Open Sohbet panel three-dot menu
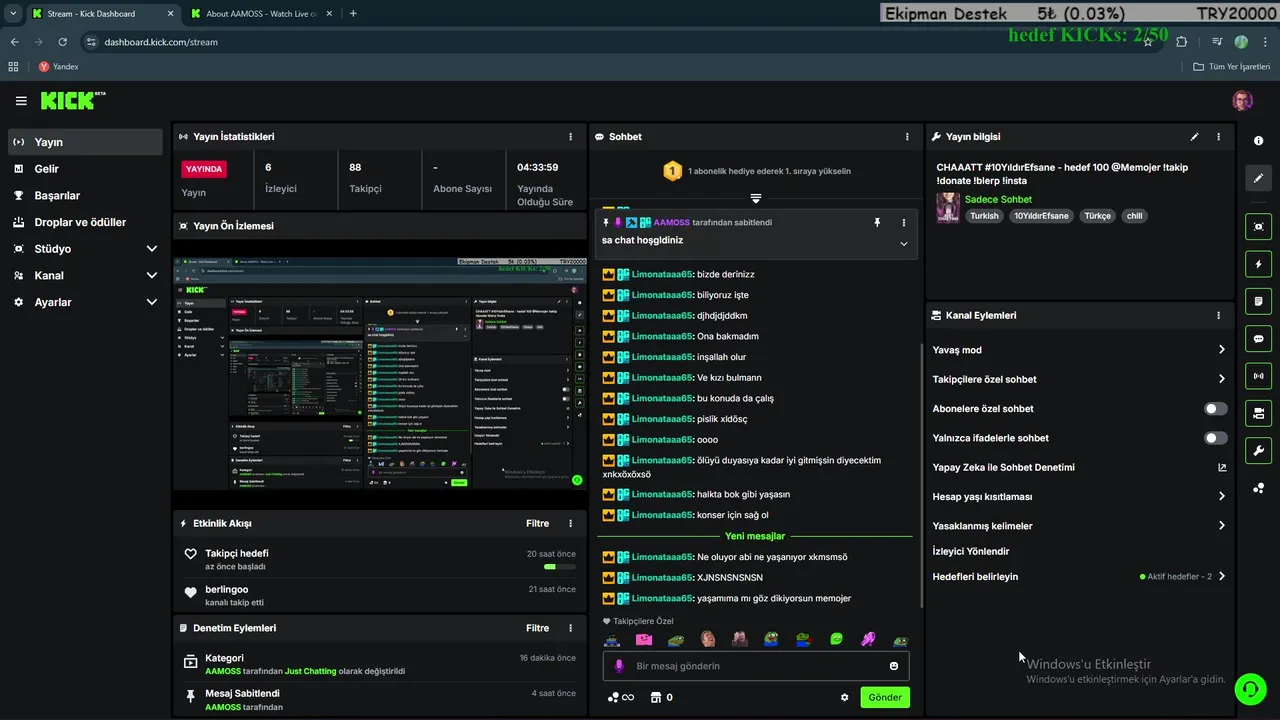The image size is (1280, 720). pos(907,137)
